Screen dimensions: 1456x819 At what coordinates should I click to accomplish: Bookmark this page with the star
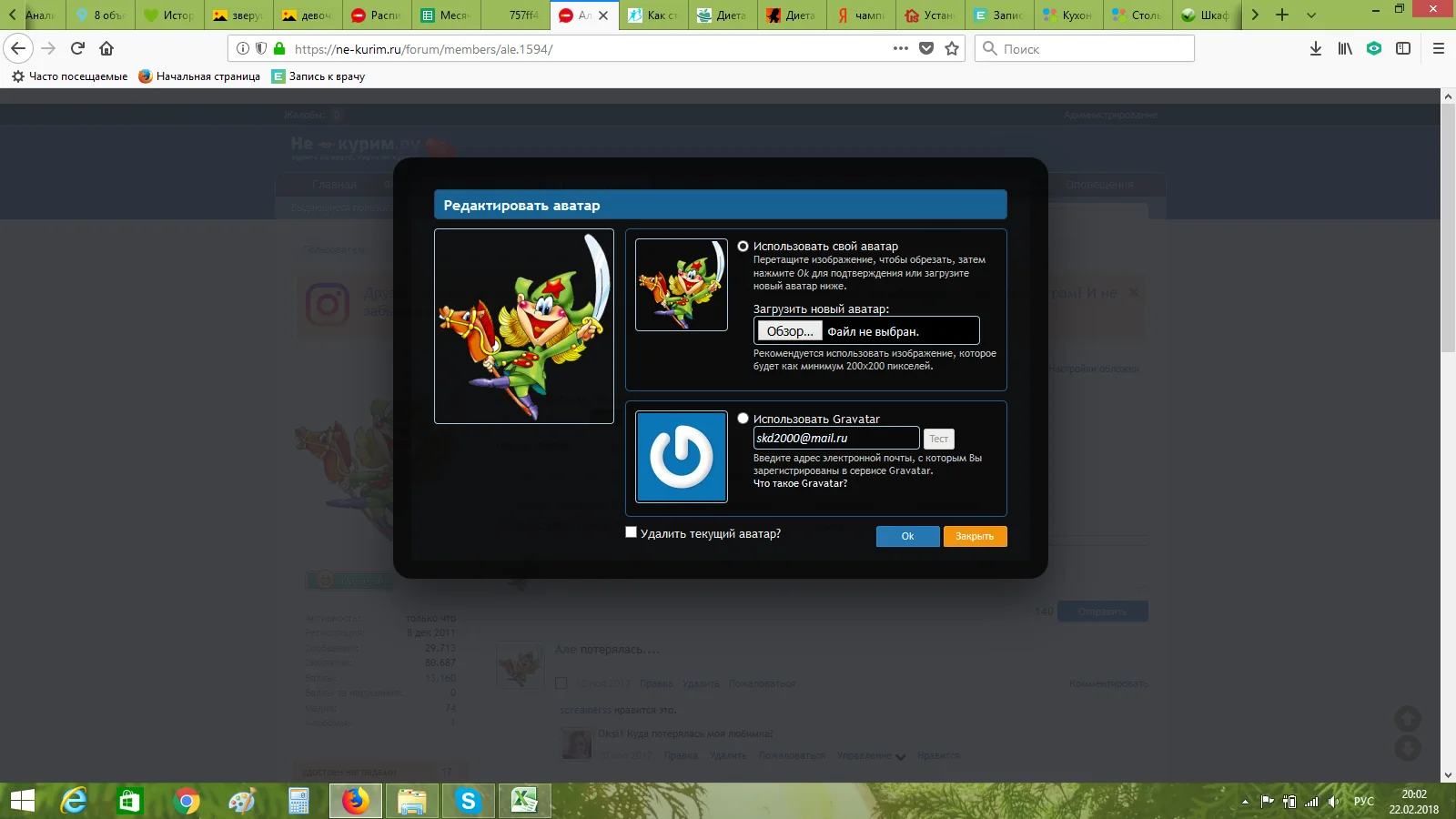pos(952,49)
